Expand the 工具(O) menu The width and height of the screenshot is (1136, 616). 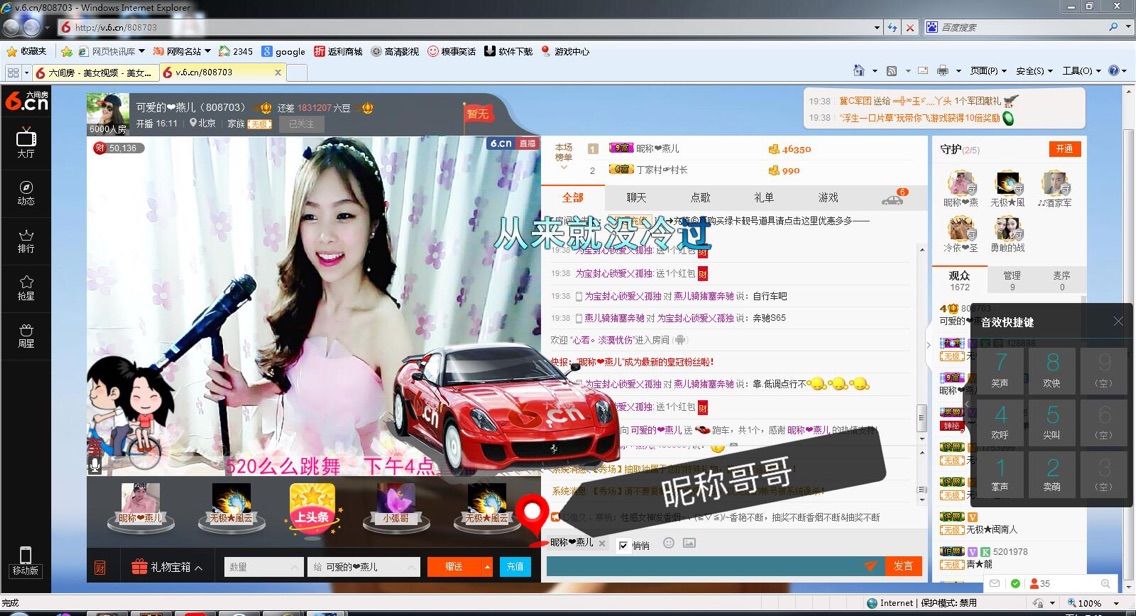[x=1081, y=71]
